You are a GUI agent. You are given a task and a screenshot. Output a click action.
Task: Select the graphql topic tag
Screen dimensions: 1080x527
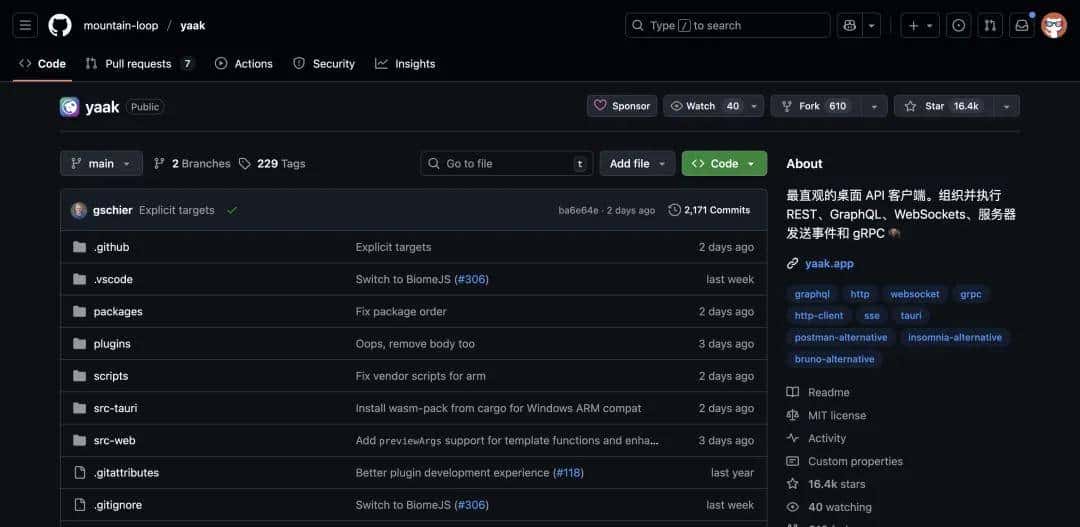tap(812, 294)
